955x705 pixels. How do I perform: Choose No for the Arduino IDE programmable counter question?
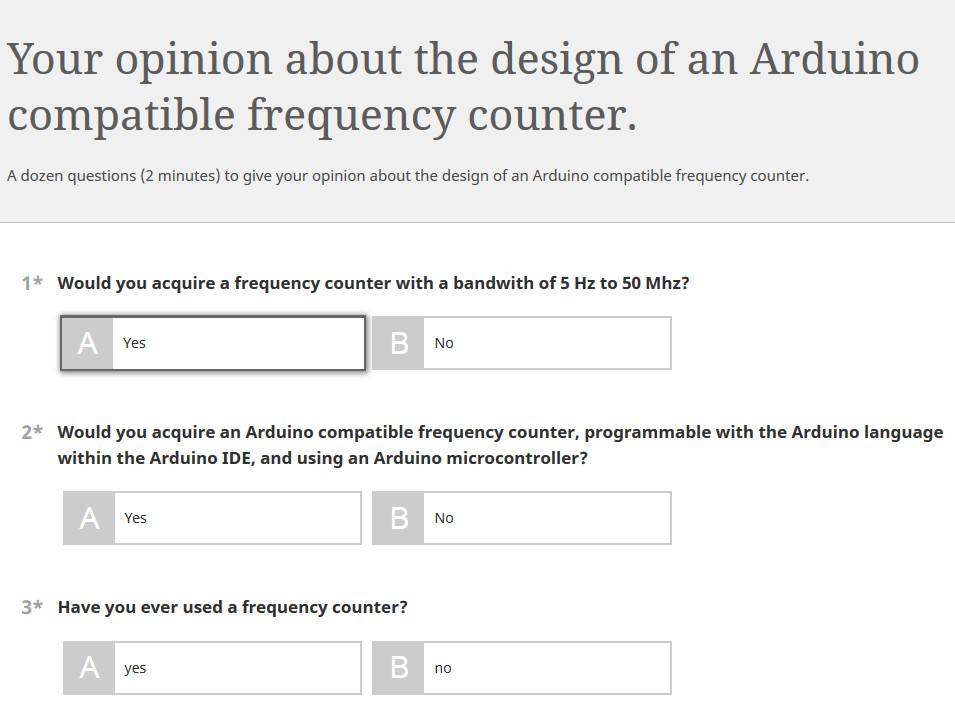522,518
